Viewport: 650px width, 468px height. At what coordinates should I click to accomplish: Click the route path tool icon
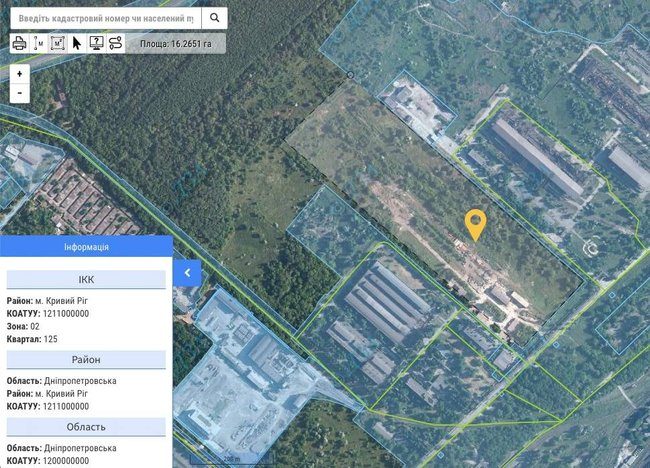click(115, 43)
